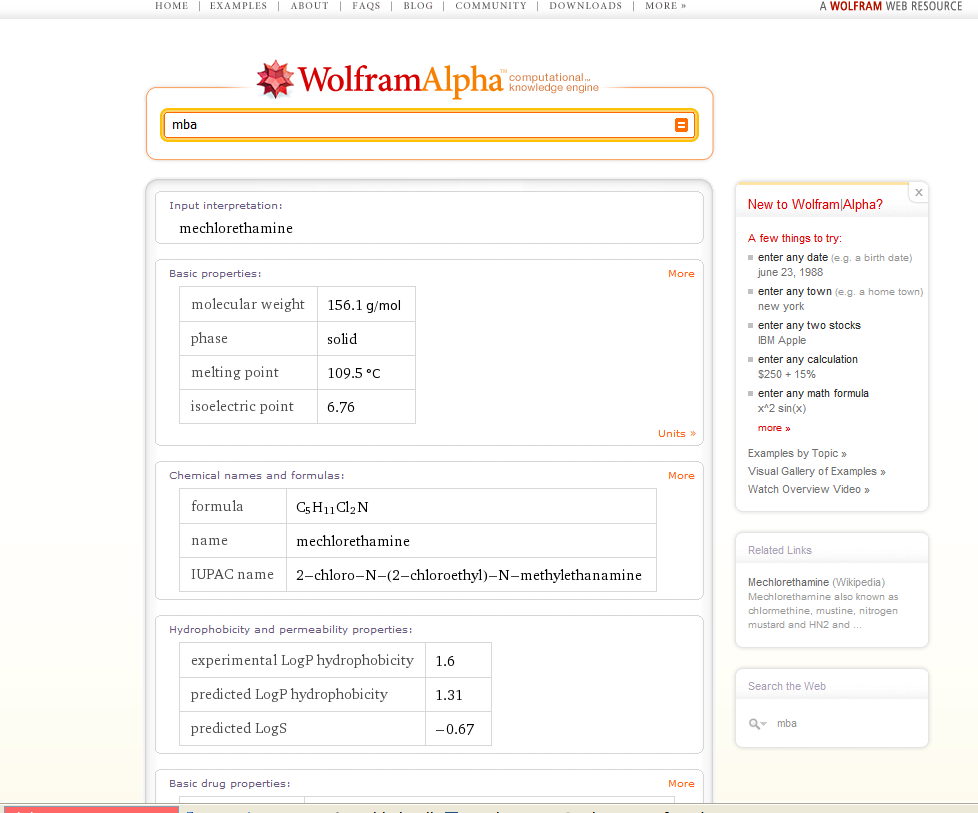Click Watch Overview Video link
This screenshot has width=978, height=813.
coord(808,489)
